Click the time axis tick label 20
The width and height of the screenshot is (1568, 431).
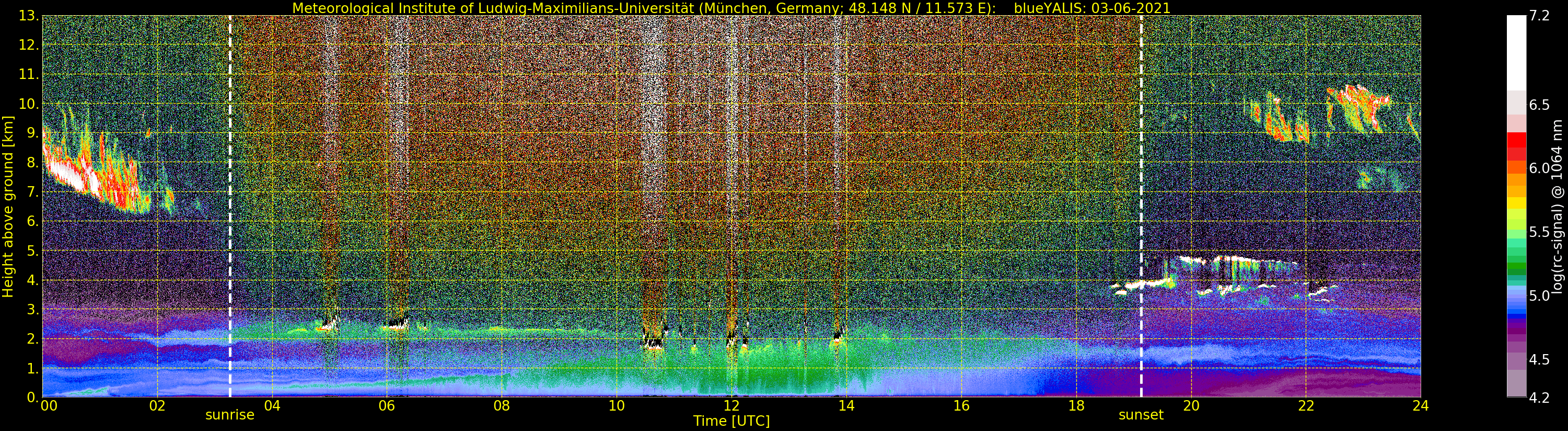click(x=1191, y=406)
